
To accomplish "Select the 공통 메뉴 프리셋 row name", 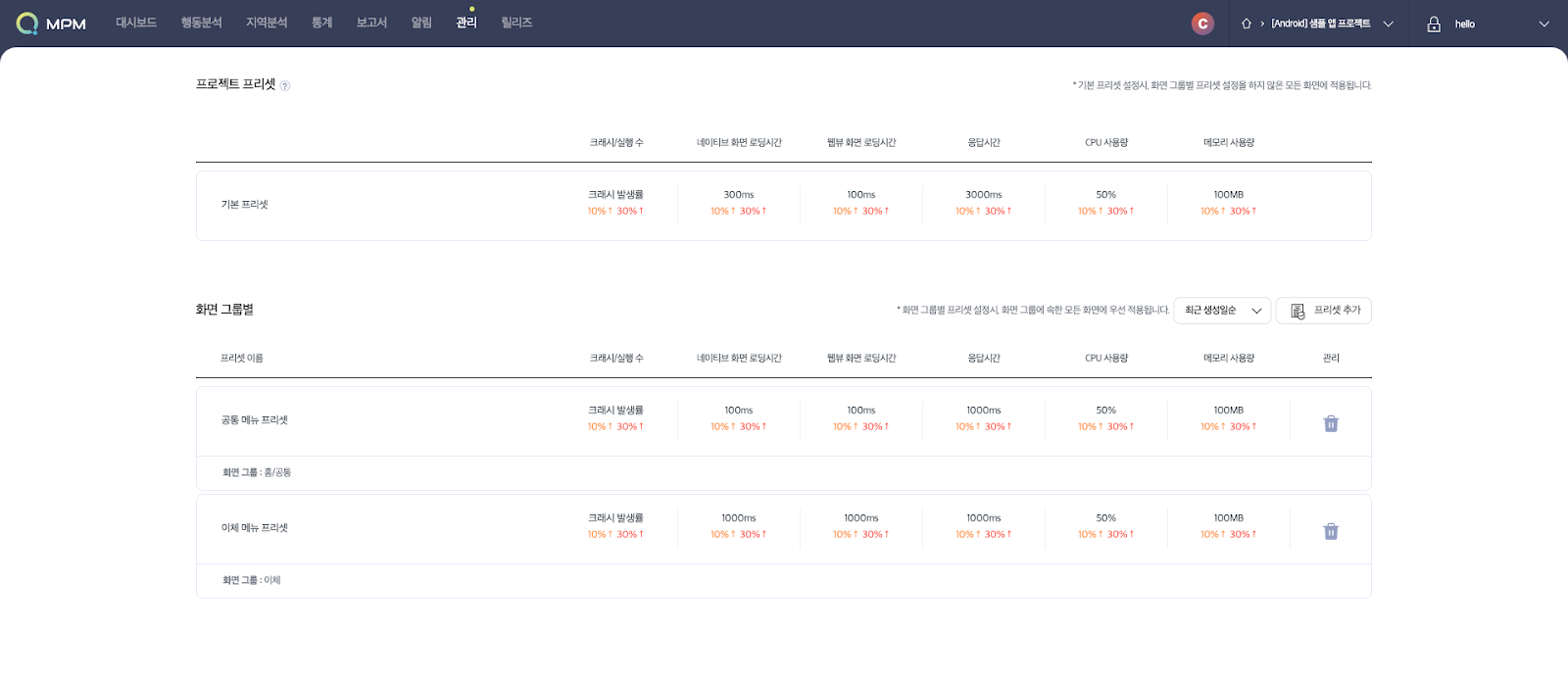I will (255, 420).
